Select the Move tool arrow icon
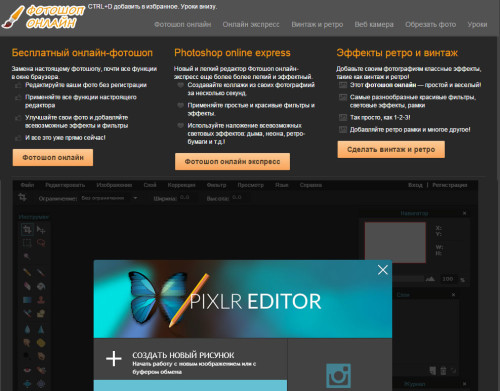Viewport: 500px width, 391px height. pyautogui.click(x=41, y=230)
